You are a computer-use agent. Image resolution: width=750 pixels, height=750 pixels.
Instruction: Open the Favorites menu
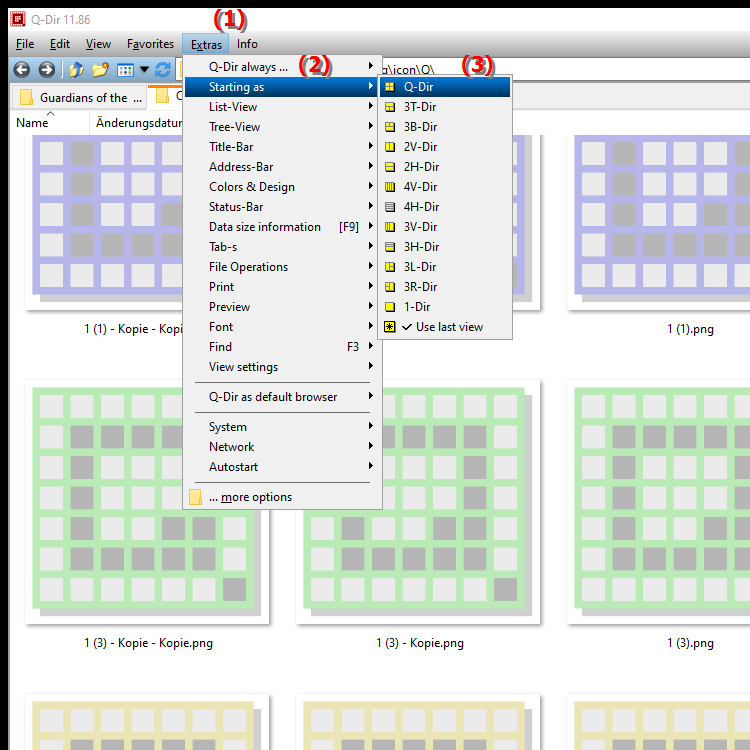click(150, 44)
